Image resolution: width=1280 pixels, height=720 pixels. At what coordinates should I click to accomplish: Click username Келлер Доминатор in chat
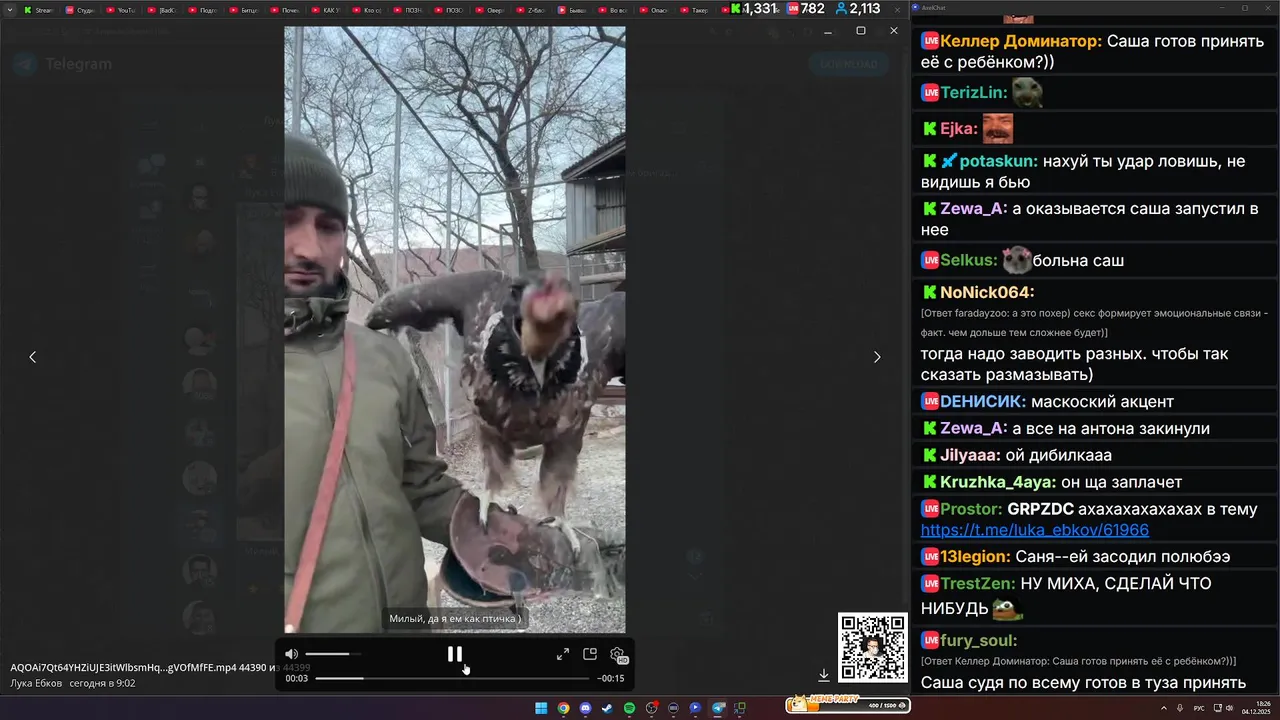(1021, 41)
